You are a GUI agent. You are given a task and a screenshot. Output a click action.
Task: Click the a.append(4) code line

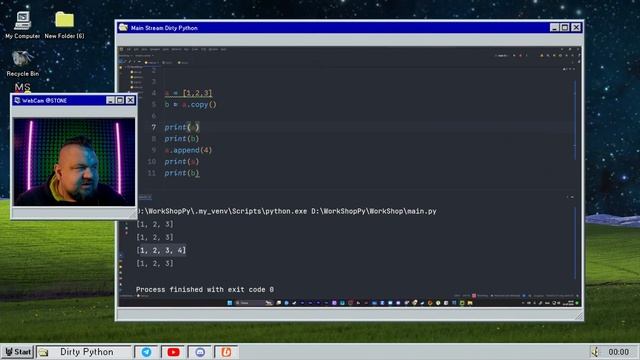tap(188, 150)
